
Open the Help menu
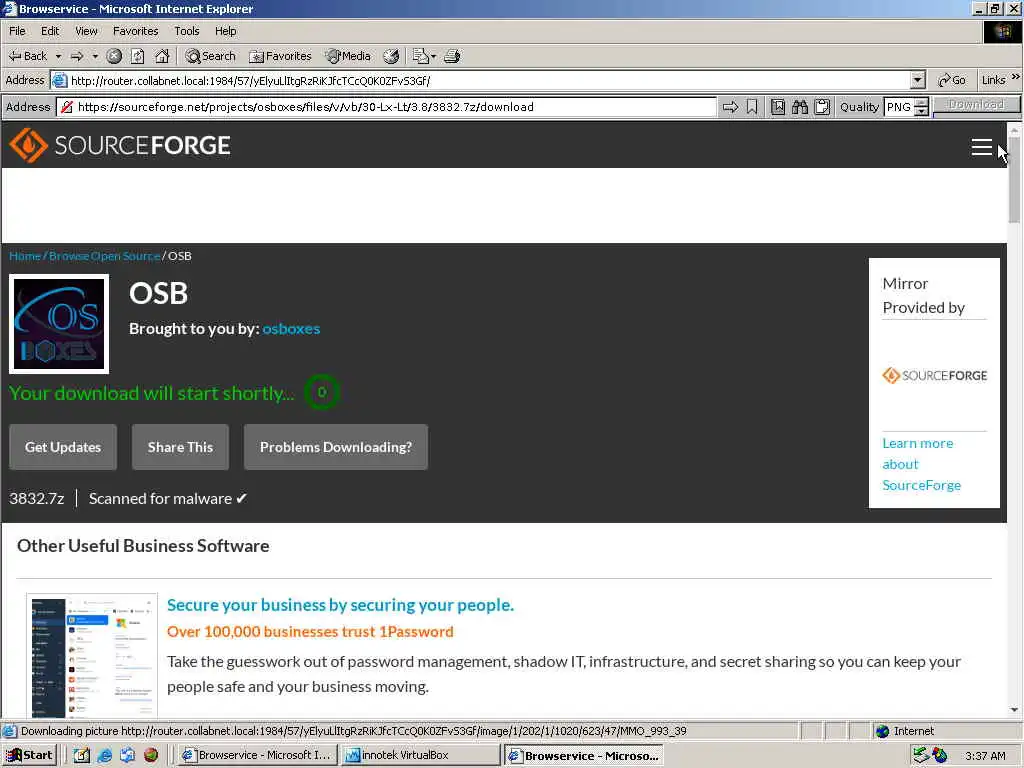click(225, 31)
